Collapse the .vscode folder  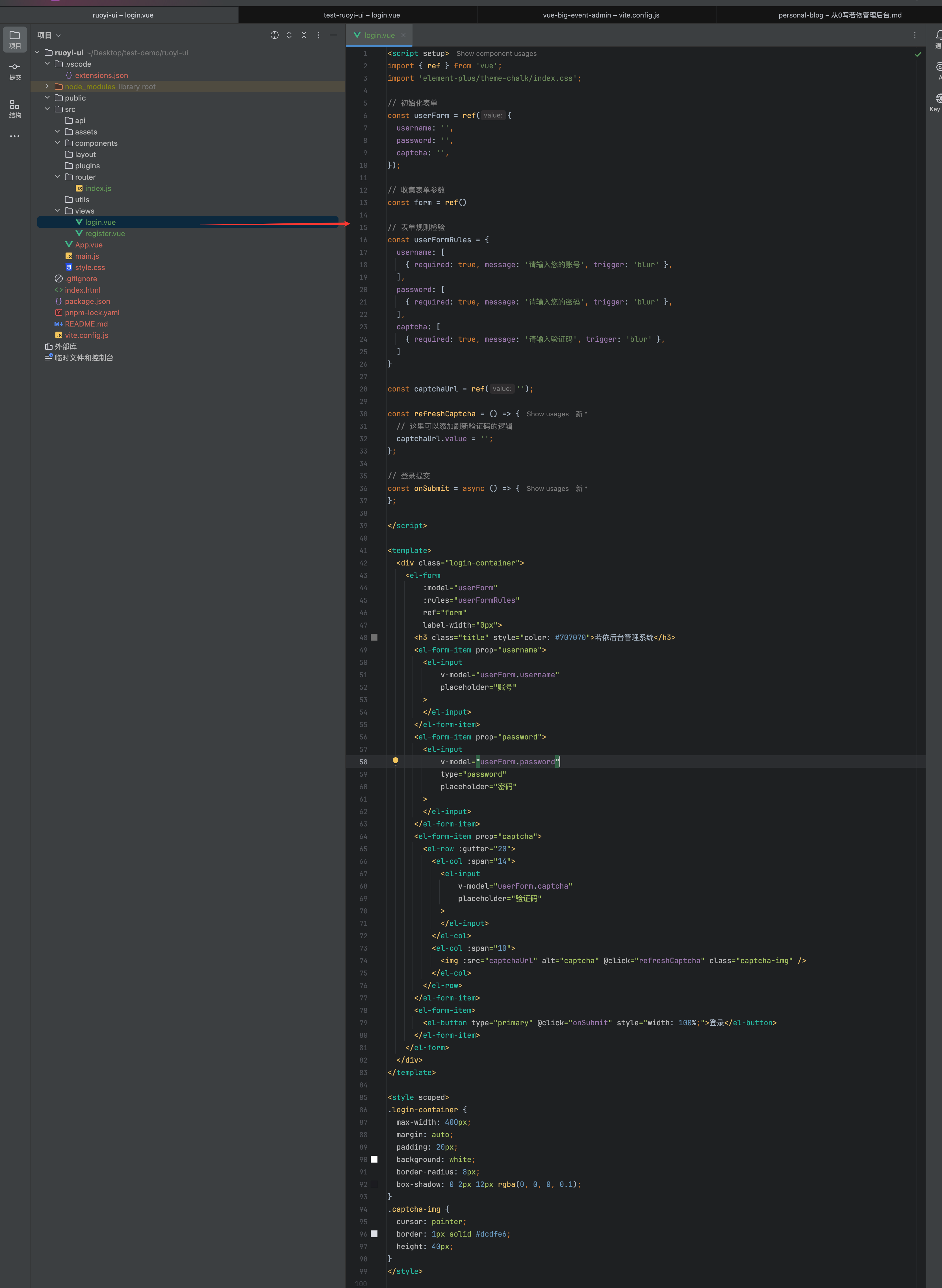(47, 64)
